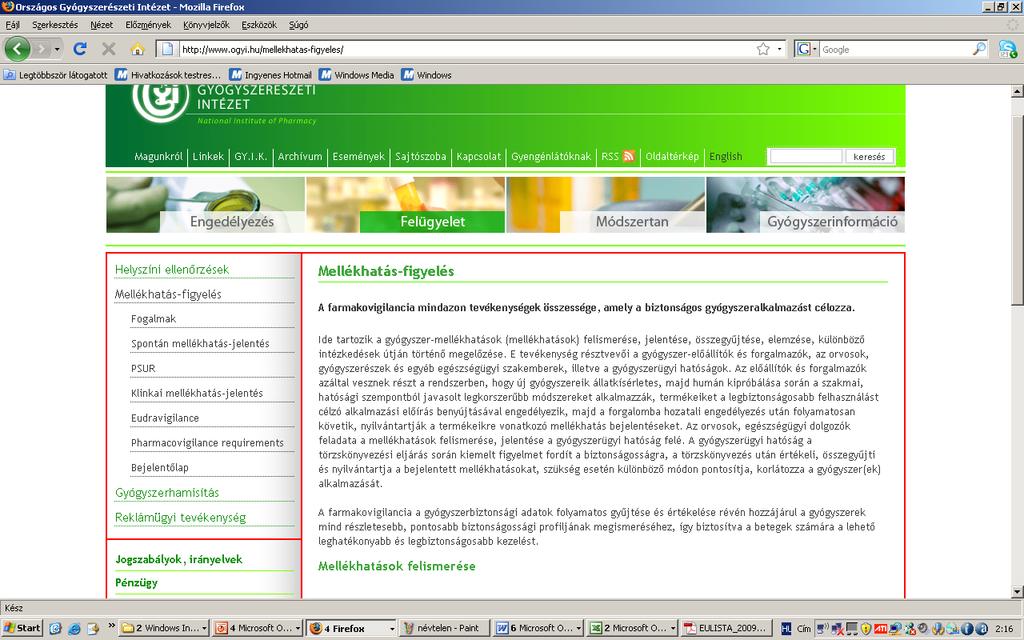The width and height of the screenshot is (1024, 640).
Task: Open the Google search engine selector
Action: (x=807, y=49)
